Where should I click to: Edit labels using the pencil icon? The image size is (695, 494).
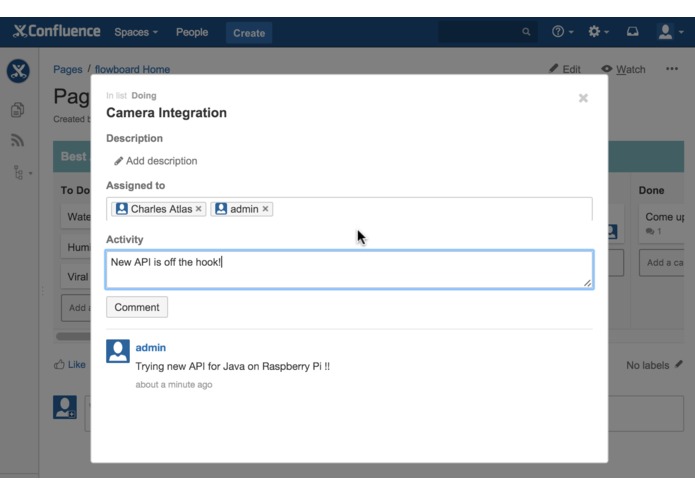click(679, 365)
